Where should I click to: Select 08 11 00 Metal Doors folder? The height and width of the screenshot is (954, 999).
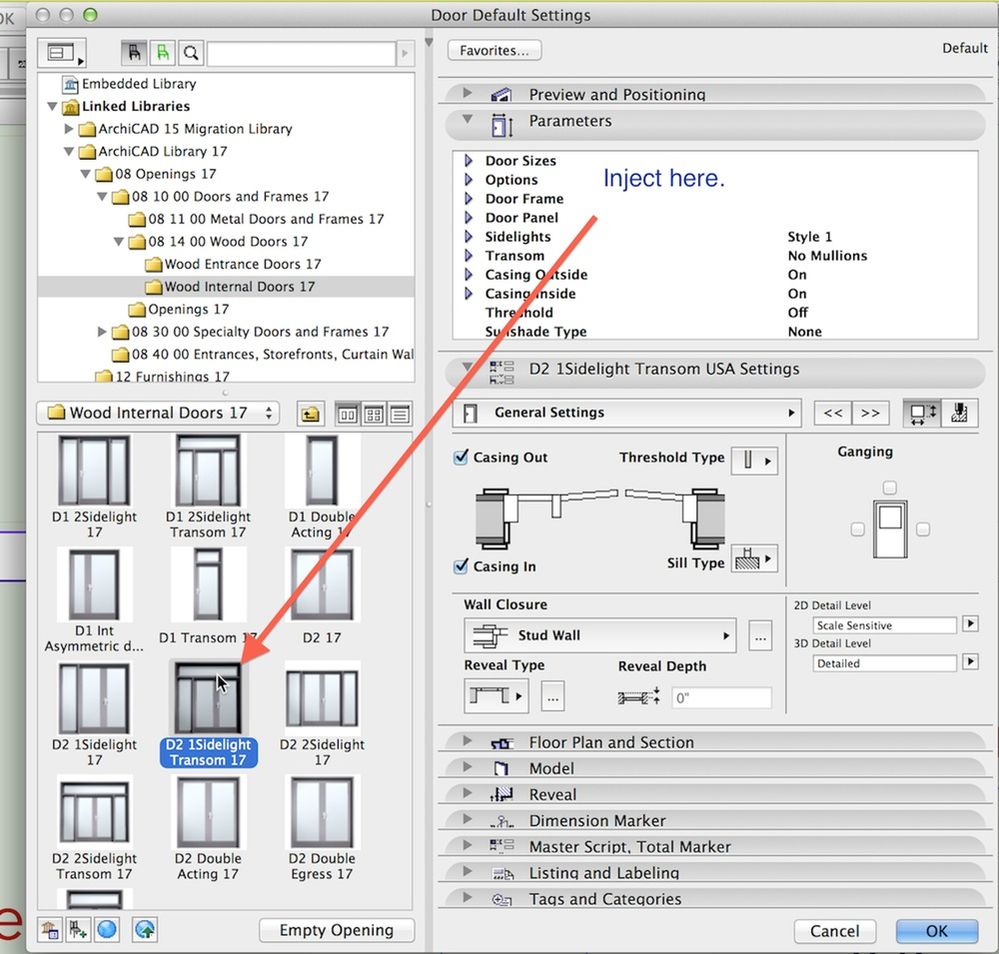pos(266,219)
